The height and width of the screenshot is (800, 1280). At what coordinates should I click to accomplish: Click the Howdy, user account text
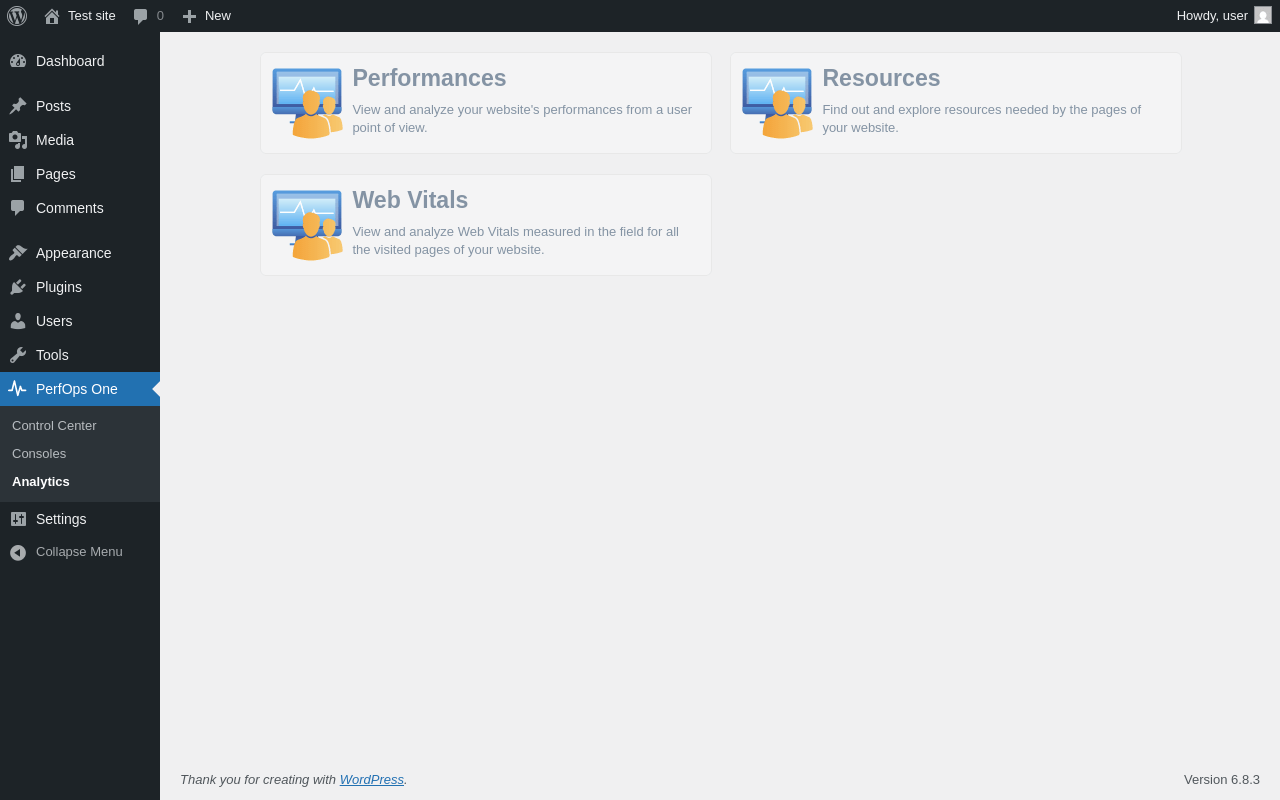(1212, 16)
